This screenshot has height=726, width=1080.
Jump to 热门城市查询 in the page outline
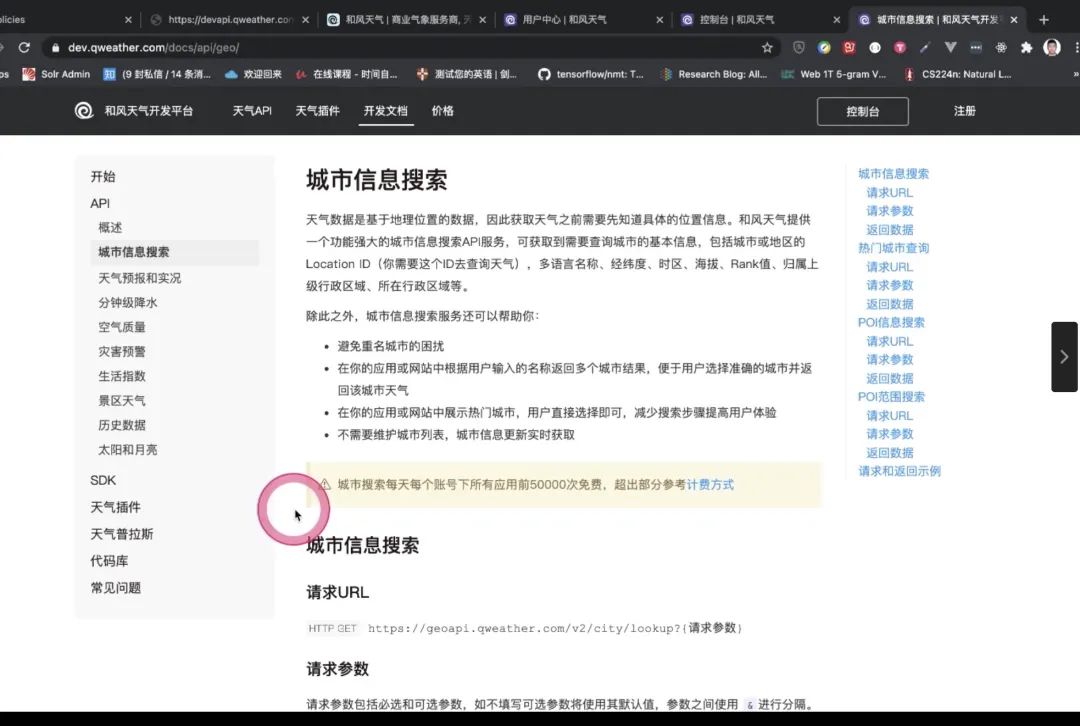893,248
